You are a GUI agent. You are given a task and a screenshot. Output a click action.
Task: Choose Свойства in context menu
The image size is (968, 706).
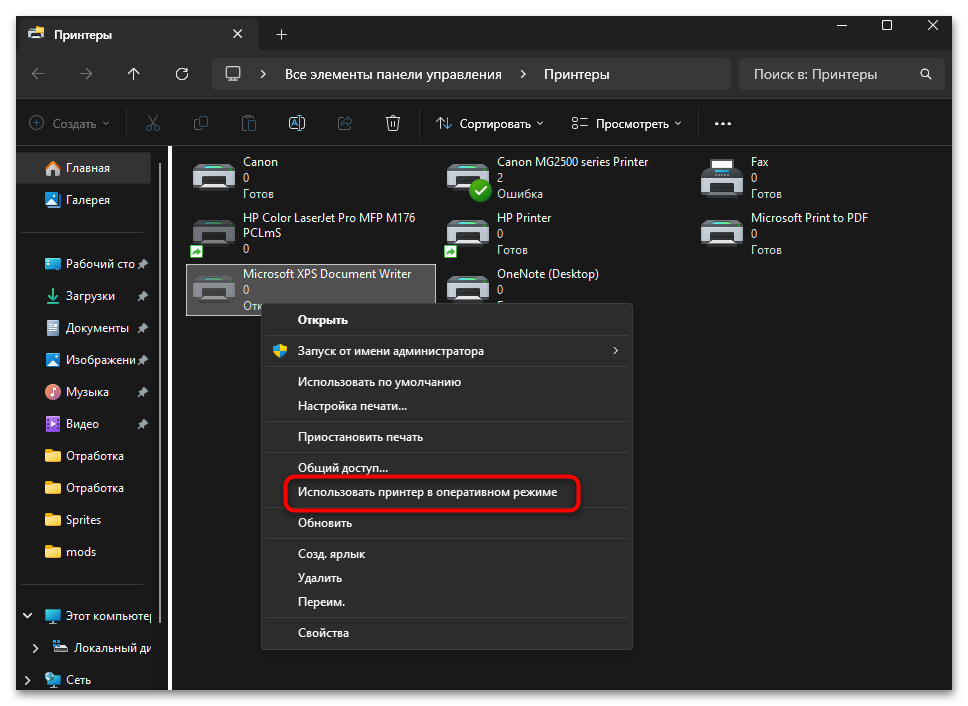pos(447,633)
